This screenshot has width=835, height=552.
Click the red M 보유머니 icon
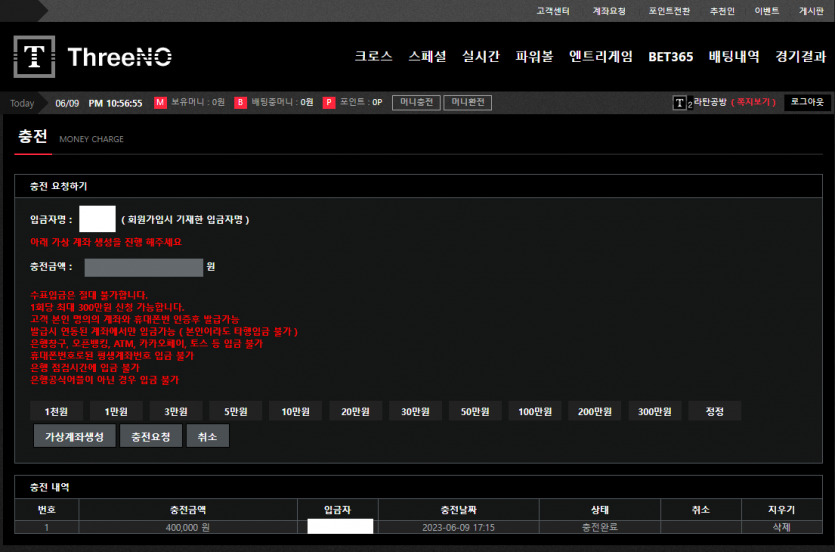pos(160,103)
